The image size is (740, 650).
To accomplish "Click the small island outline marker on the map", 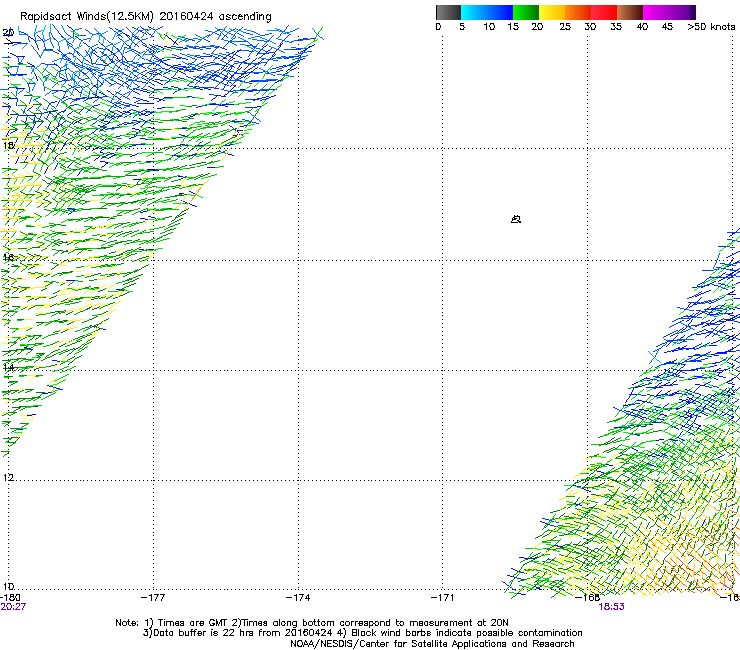I will point(516,219).
